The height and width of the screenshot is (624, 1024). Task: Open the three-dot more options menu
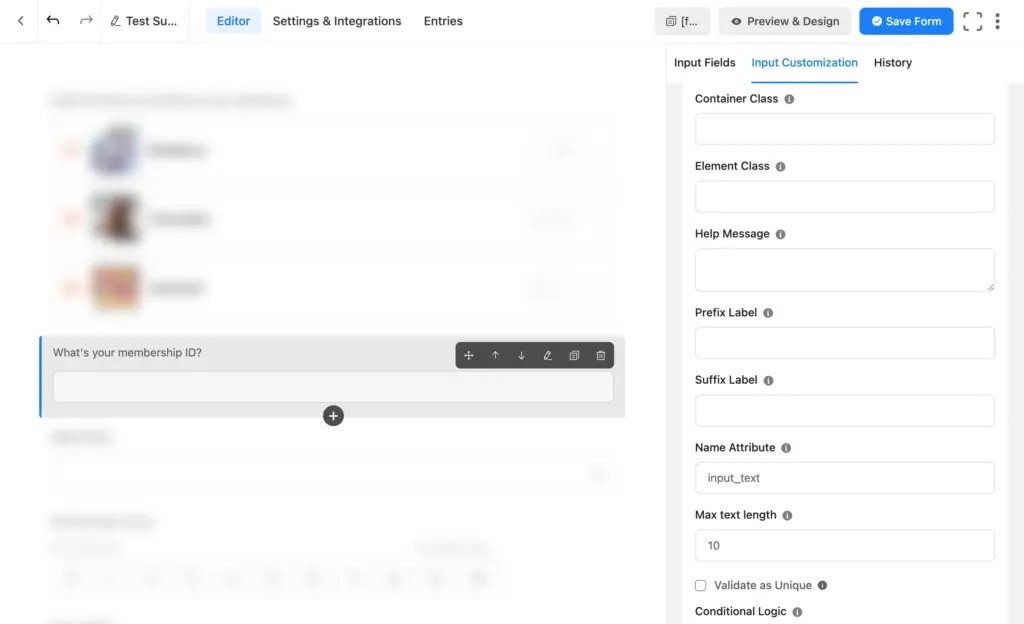[x=997, y=21]
